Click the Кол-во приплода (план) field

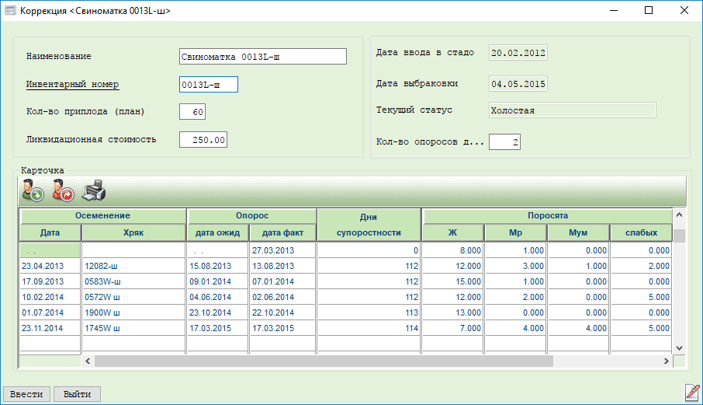coord(192,111)
